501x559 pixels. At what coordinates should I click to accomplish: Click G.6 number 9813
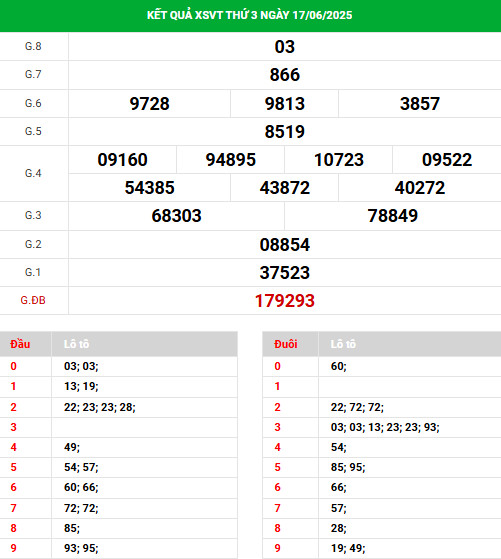point(285,104)
